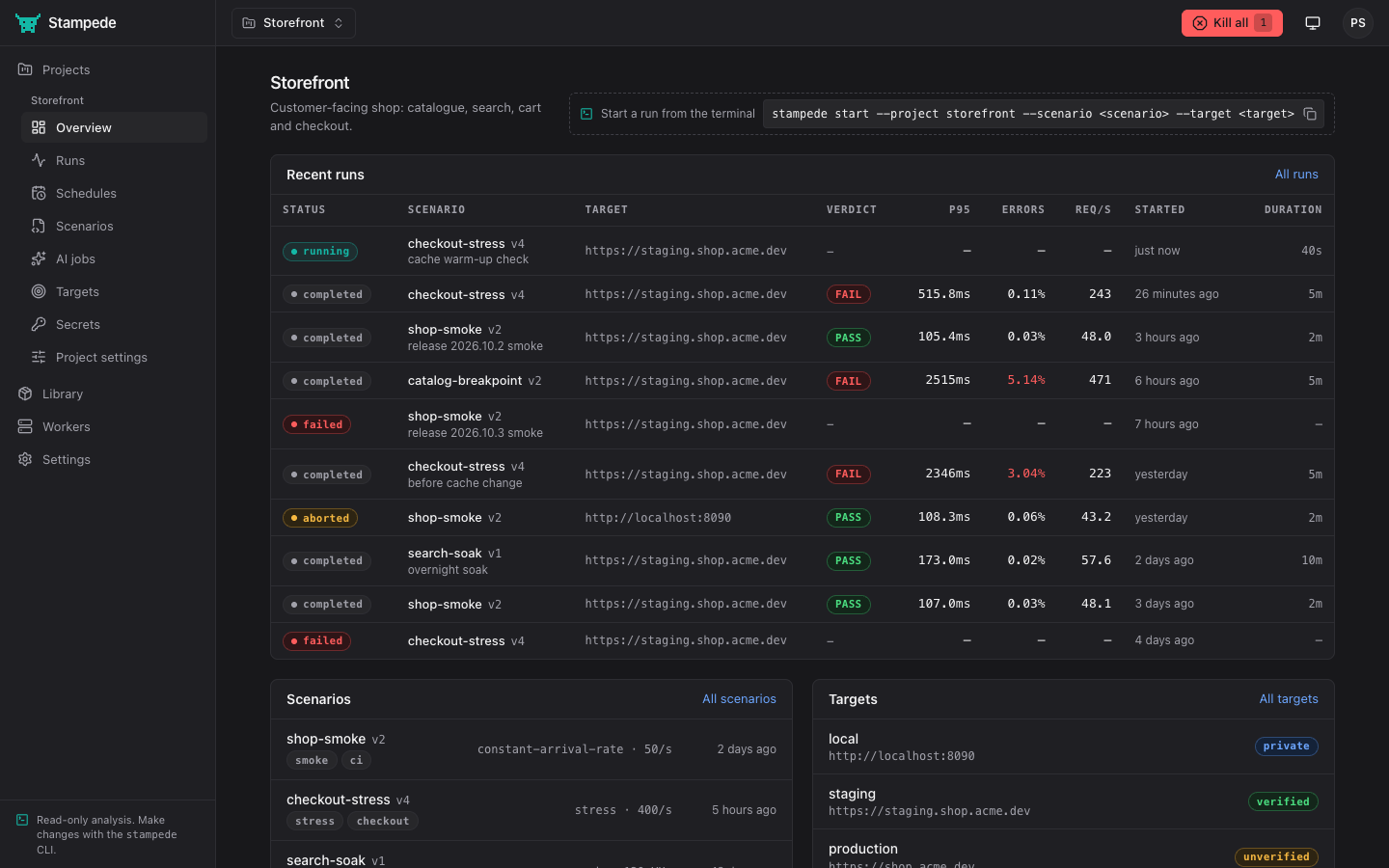Click the 515.8ms P95 value
This screenshot has width=1389, height=868.
point(944,294)
